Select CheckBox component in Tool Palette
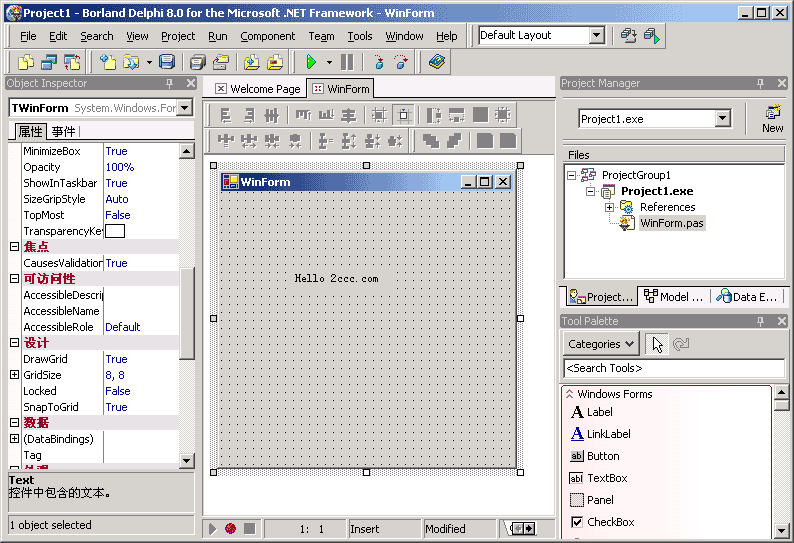Screen dimensions: 794x543 (603, 522)
